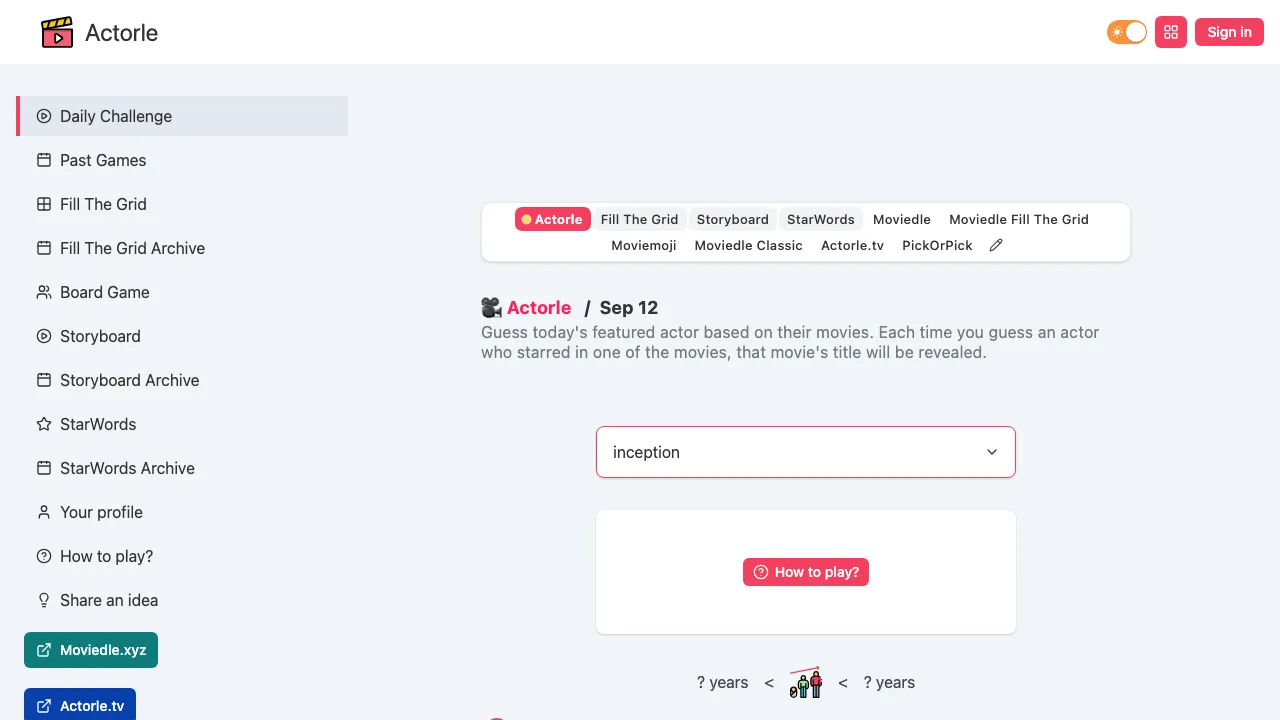
Task: Switch to the Storyboard game tab
Action: tap(733, 219)
